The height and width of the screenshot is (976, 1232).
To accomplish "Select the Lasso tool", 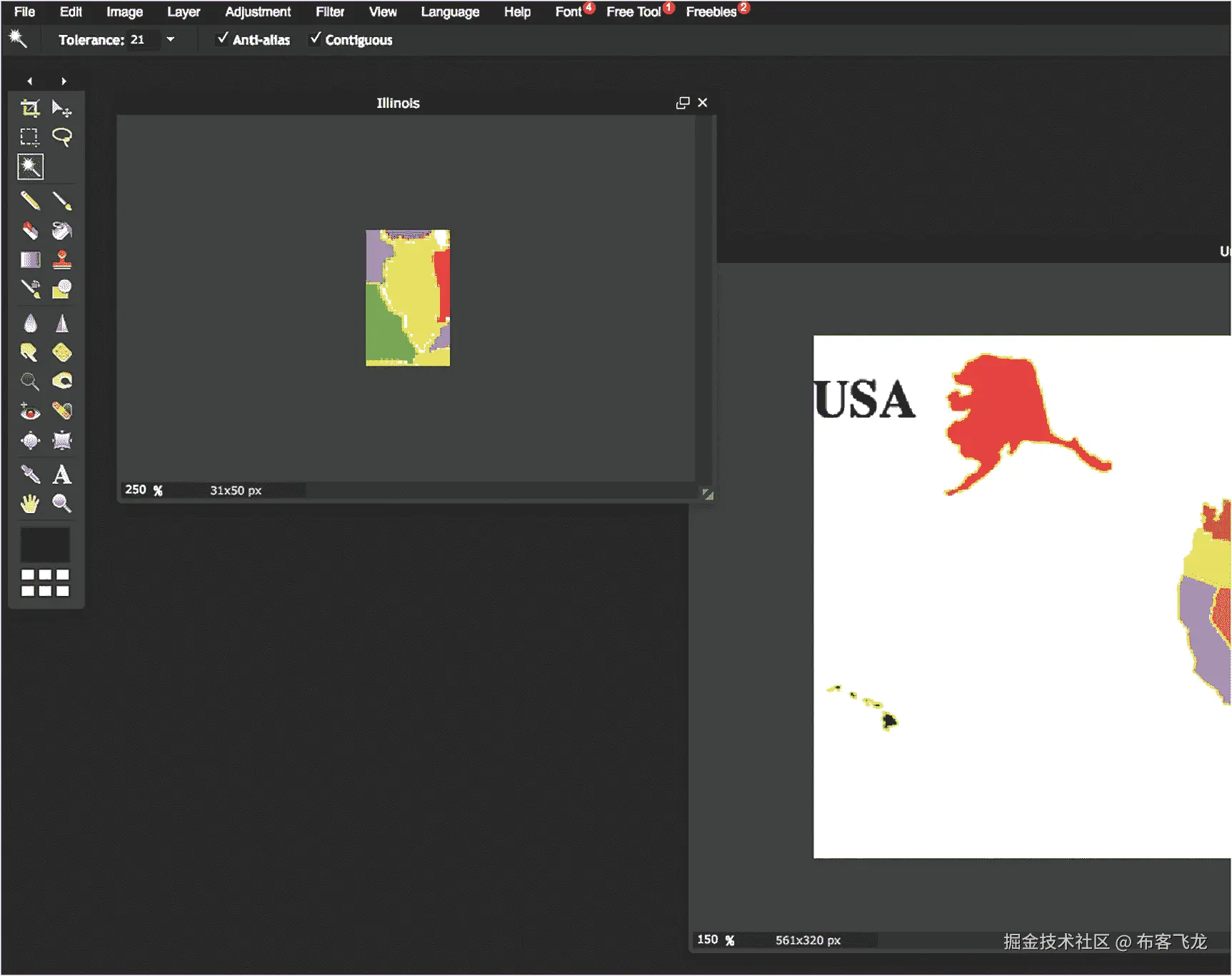I will pyautogui.click(x=62, y=136).
